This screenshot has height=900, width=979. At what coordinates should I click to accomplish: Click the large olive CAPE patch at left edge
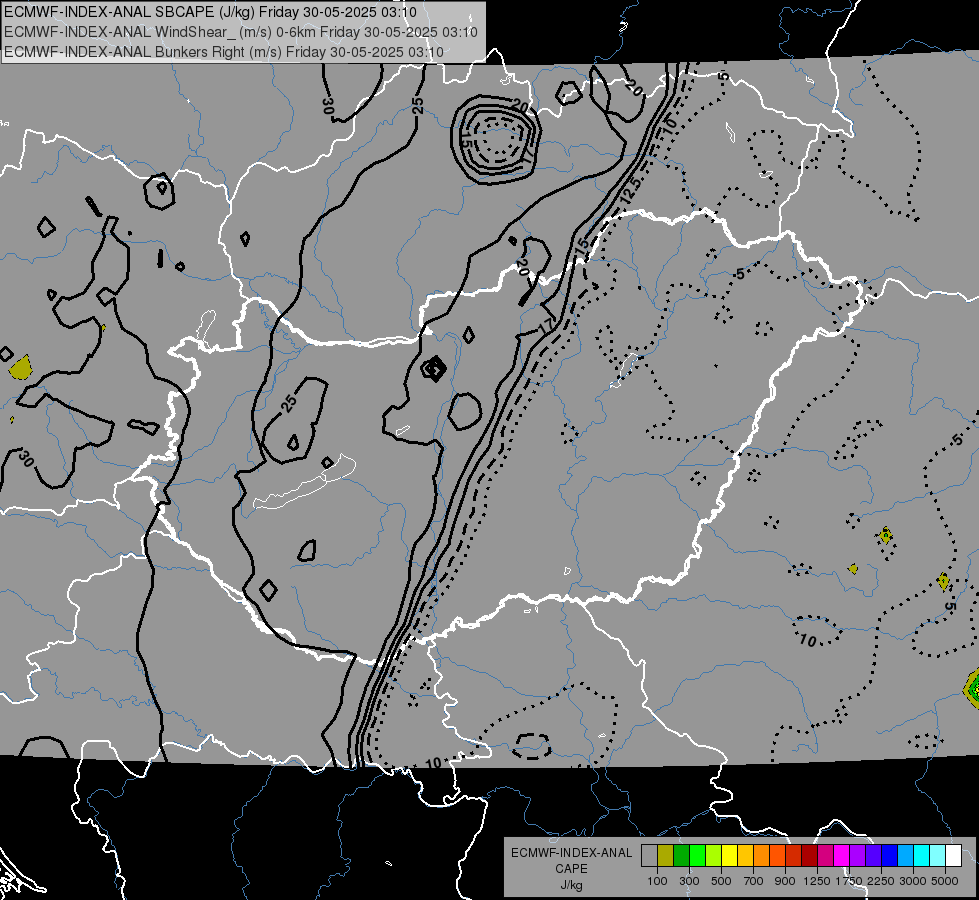21,367
